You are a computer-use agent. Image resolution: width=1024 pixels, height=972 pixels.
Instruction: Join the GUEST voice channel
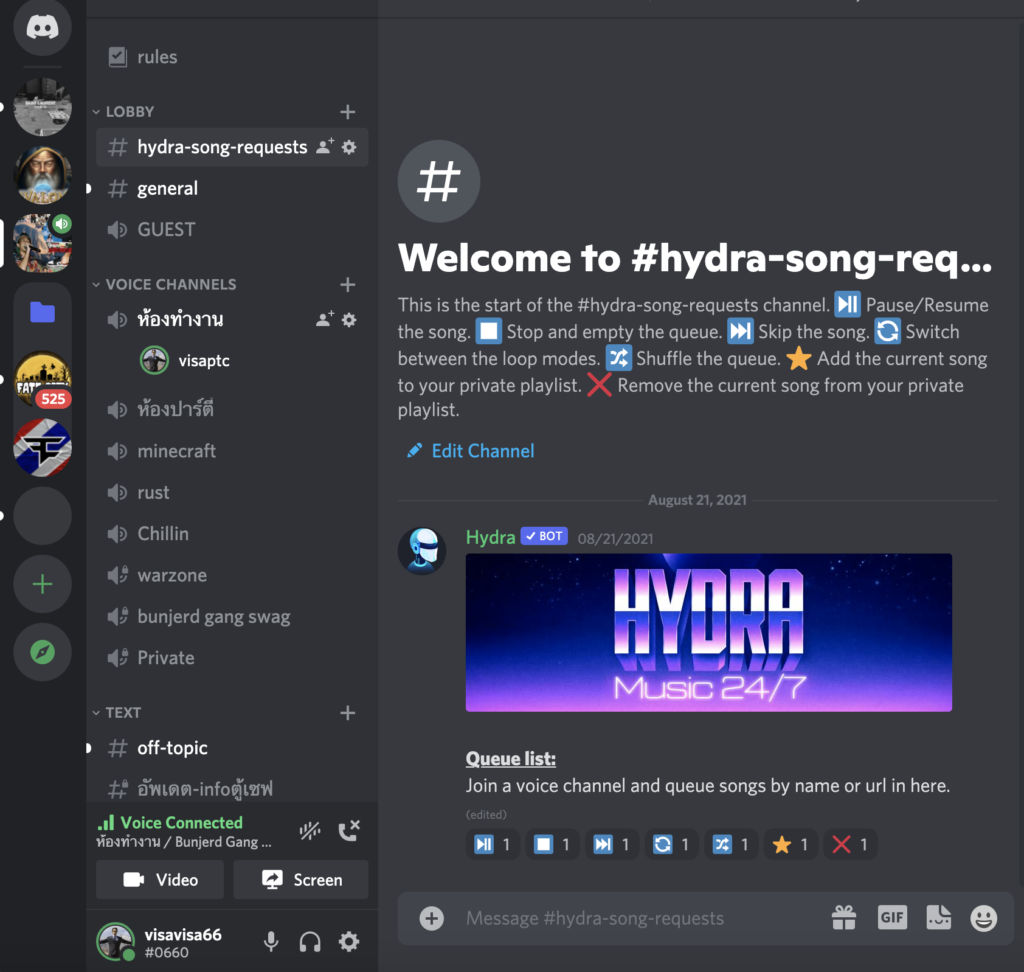point(232,230)
